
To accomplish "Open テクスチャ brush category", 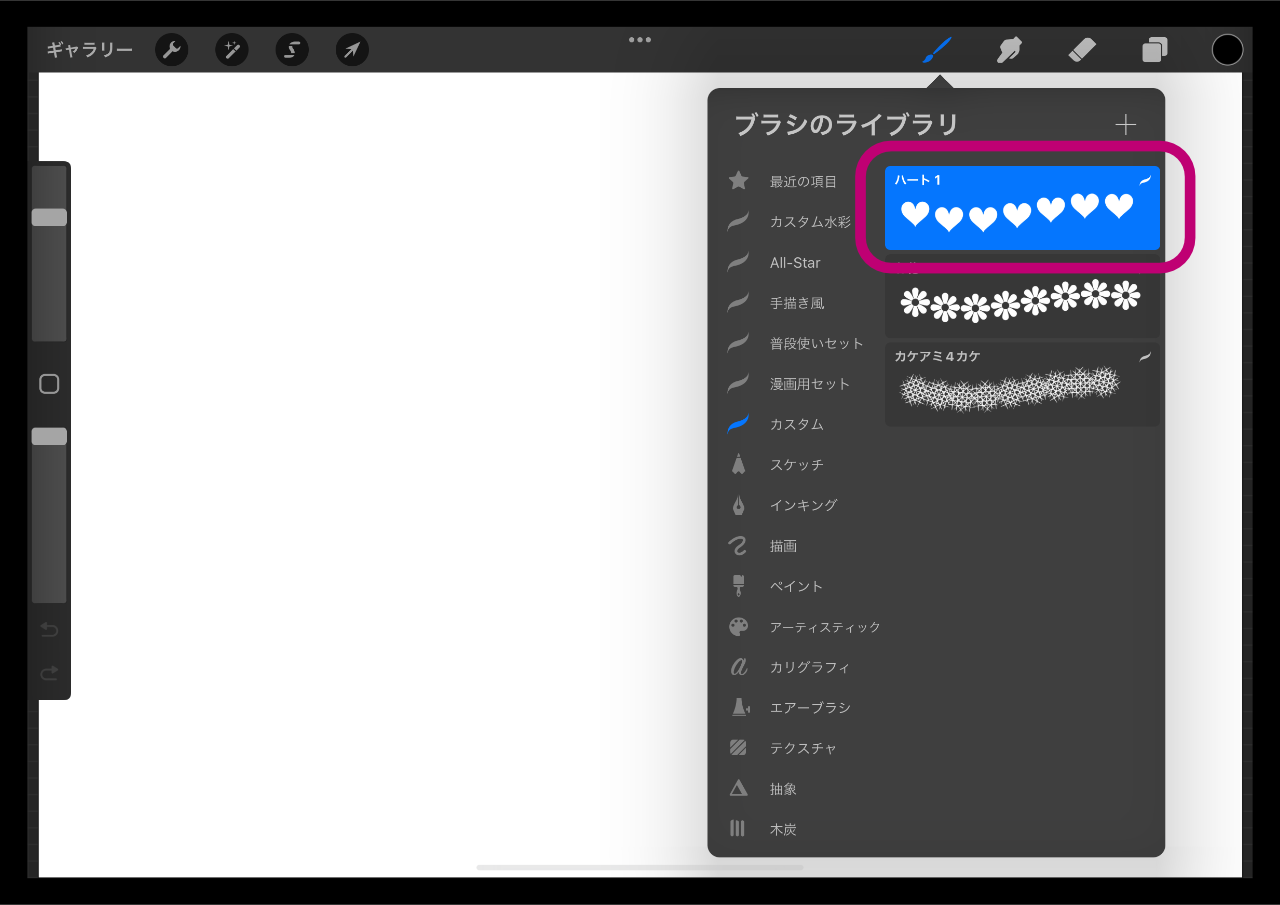I will 803,748.
